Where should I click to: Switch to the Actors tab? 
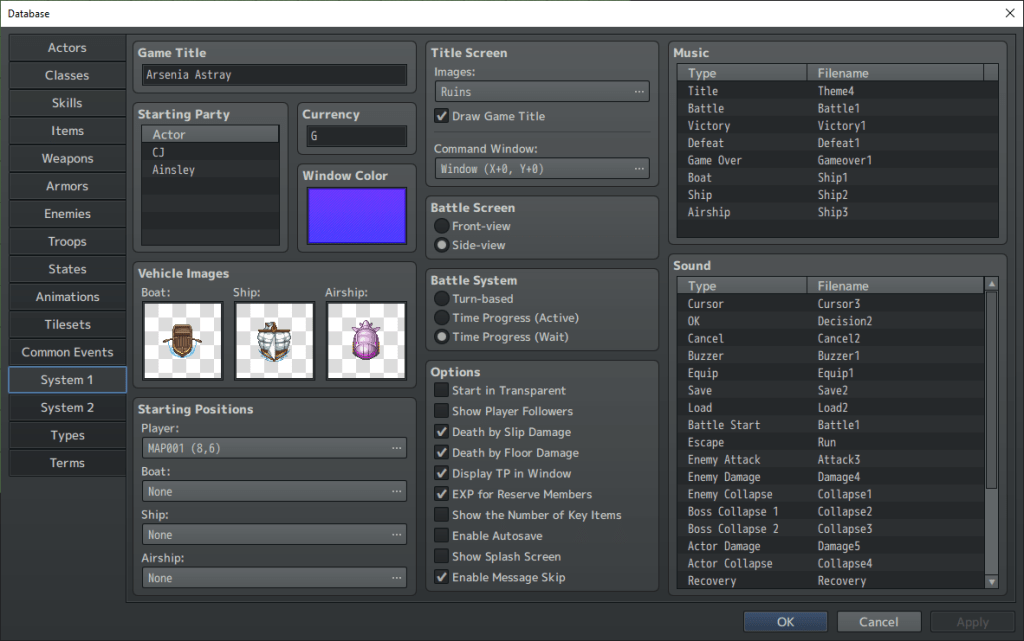pos(67,48)
